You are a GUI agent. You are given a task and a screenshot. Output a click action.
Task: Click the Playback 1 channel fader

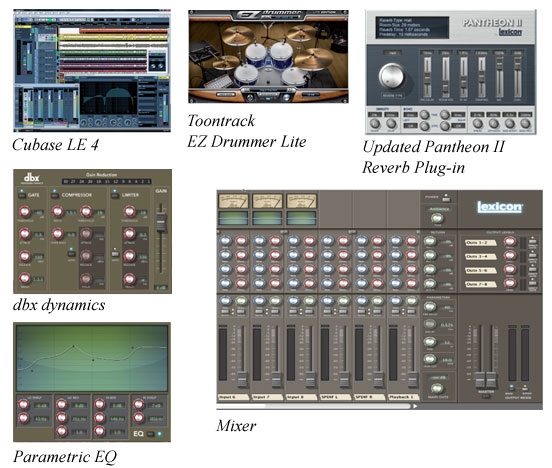point(412,379)
